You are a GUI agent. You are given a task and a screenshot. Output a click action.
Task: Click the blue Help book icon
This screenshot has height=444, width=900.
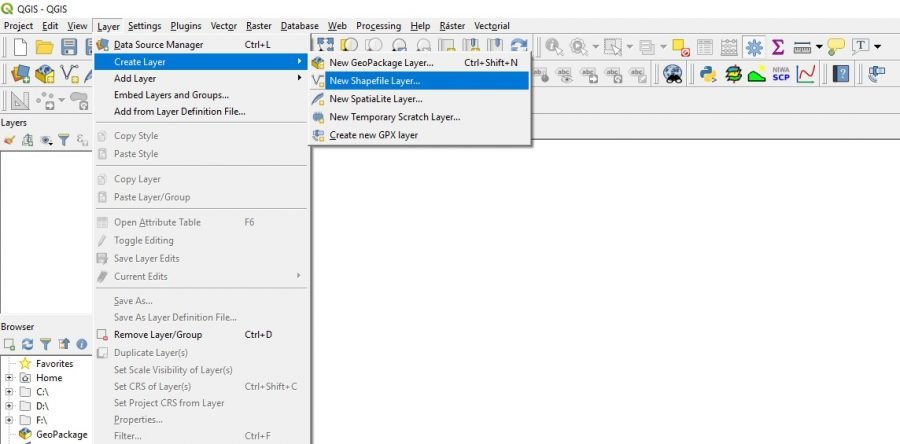841,73
